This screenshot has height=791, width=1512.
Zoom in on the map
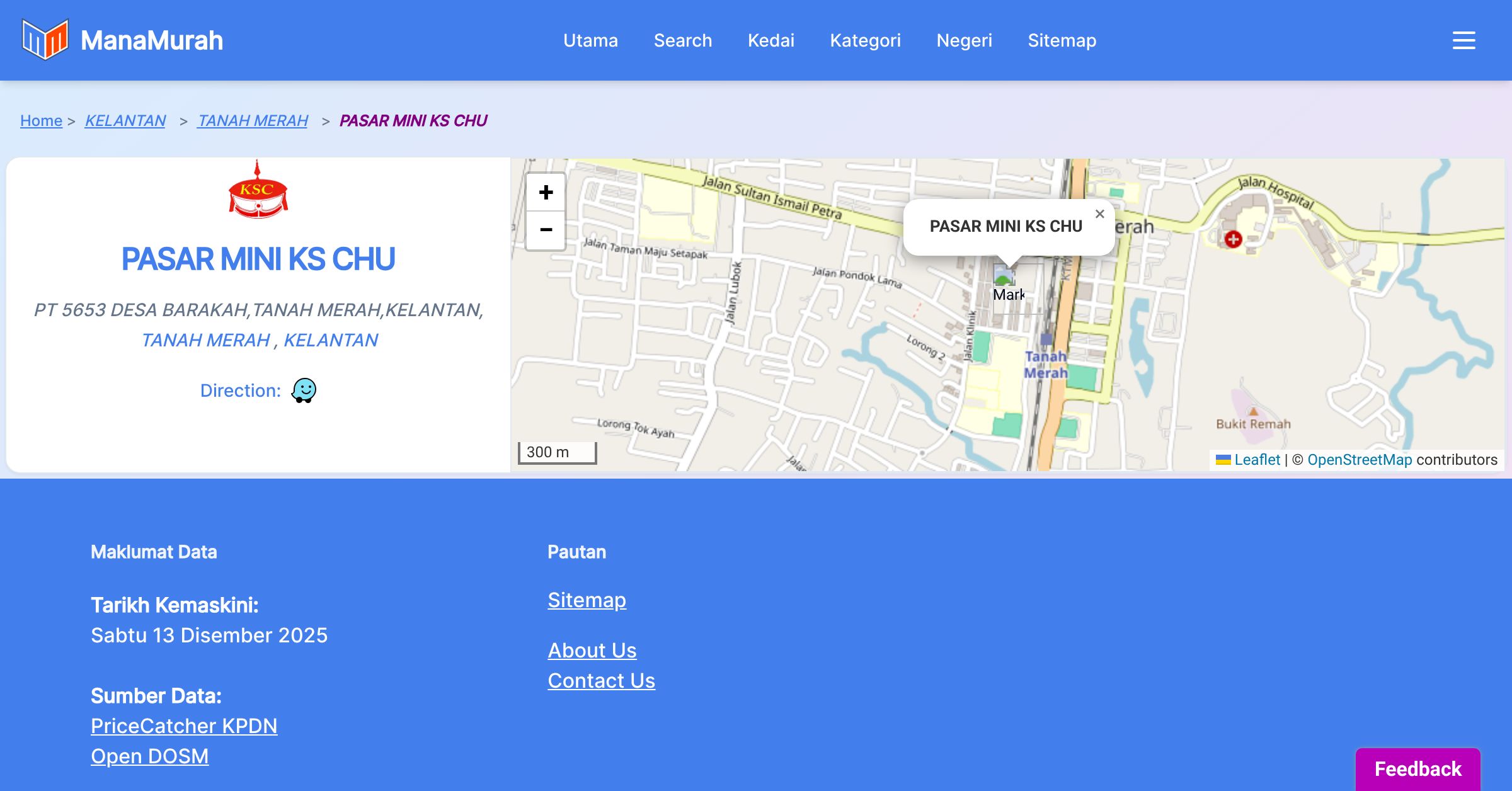(x=546, y=193)
